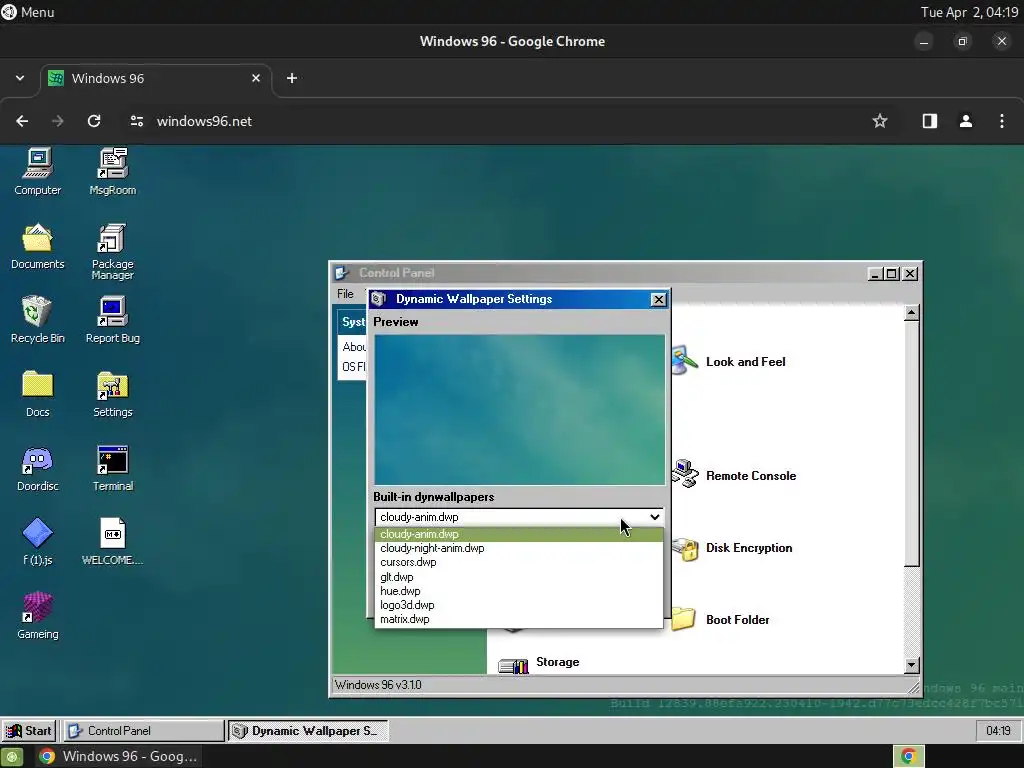Open Chrome three-dot menu

[x=1002, y=121]
